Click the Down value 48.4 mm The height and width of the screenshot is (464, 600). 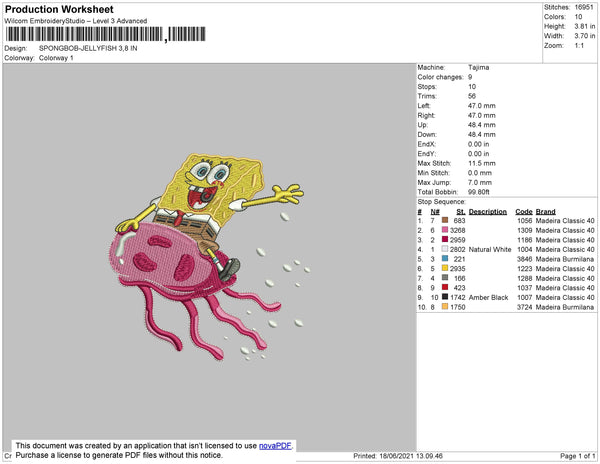click(481, 135)
